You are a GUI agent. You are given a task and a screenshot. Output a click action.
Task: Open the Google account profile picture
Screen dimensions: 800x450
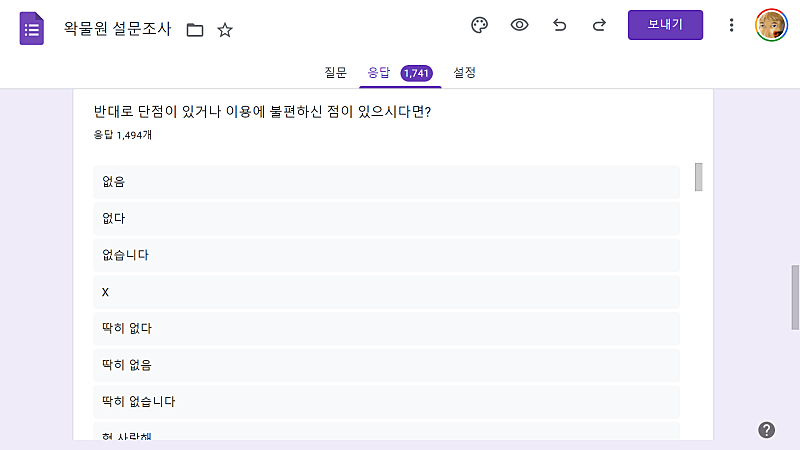771,25
